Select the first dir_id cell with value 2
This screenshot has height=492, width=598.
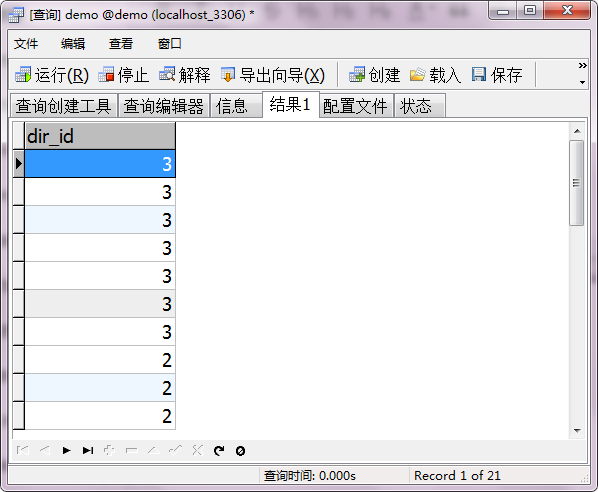(100, 360)
